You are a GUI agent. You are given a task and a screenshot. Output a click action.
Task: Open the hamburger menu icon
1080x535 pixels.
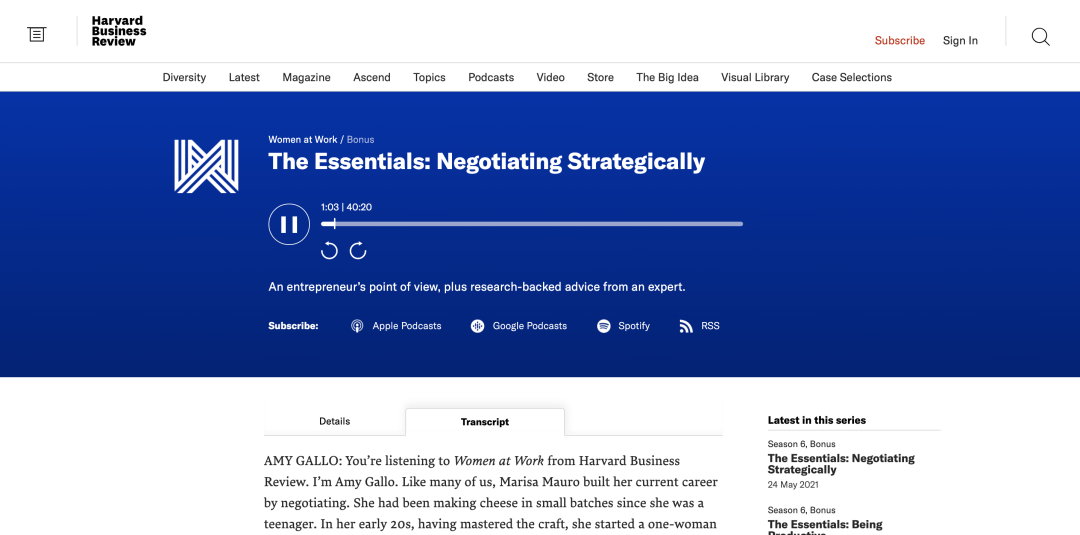tap(37, 35)
